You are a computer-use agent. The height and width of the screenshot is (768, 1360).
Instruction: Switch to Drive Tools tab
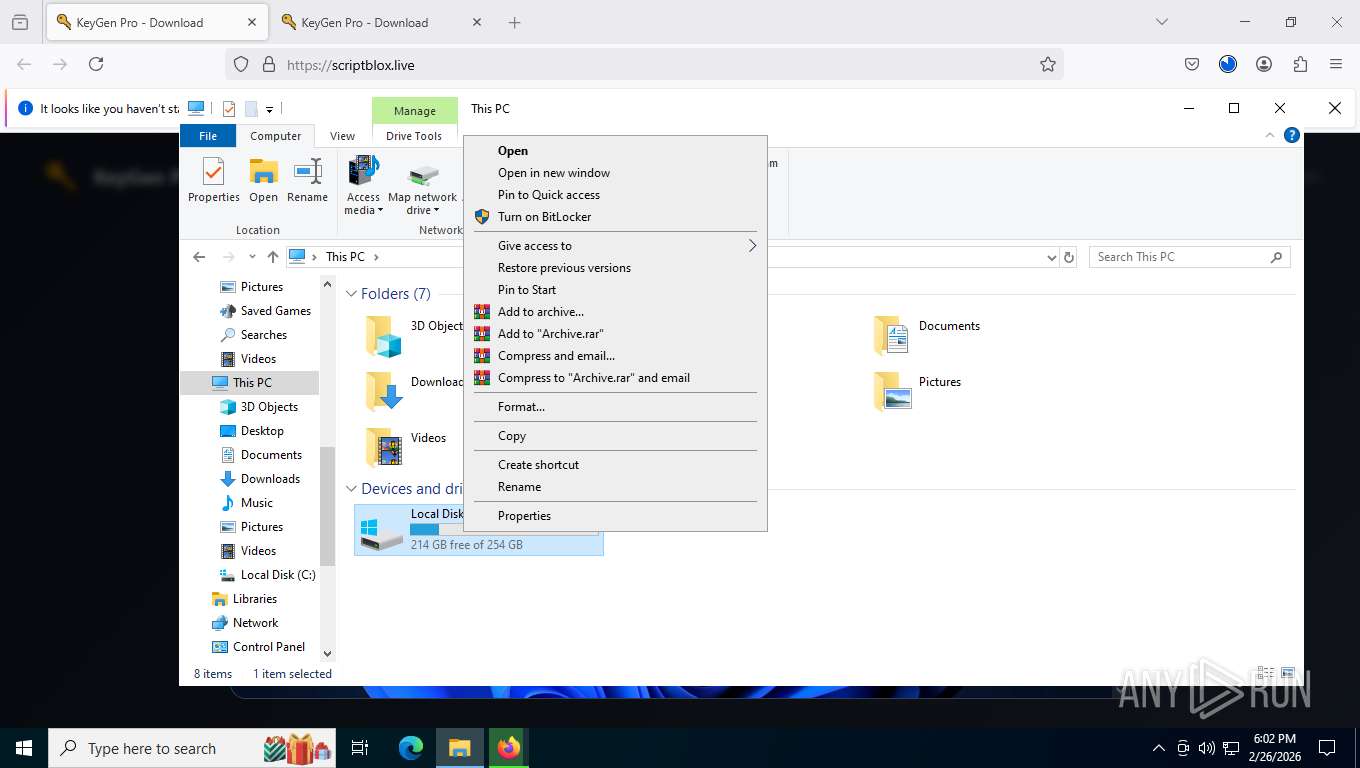(x=414, y=136)
